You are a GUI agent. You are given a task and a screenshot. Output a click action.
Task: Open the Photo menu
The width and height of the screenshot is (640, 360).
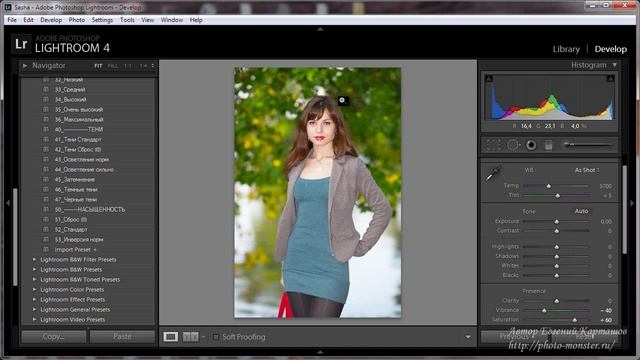point(77,20)
